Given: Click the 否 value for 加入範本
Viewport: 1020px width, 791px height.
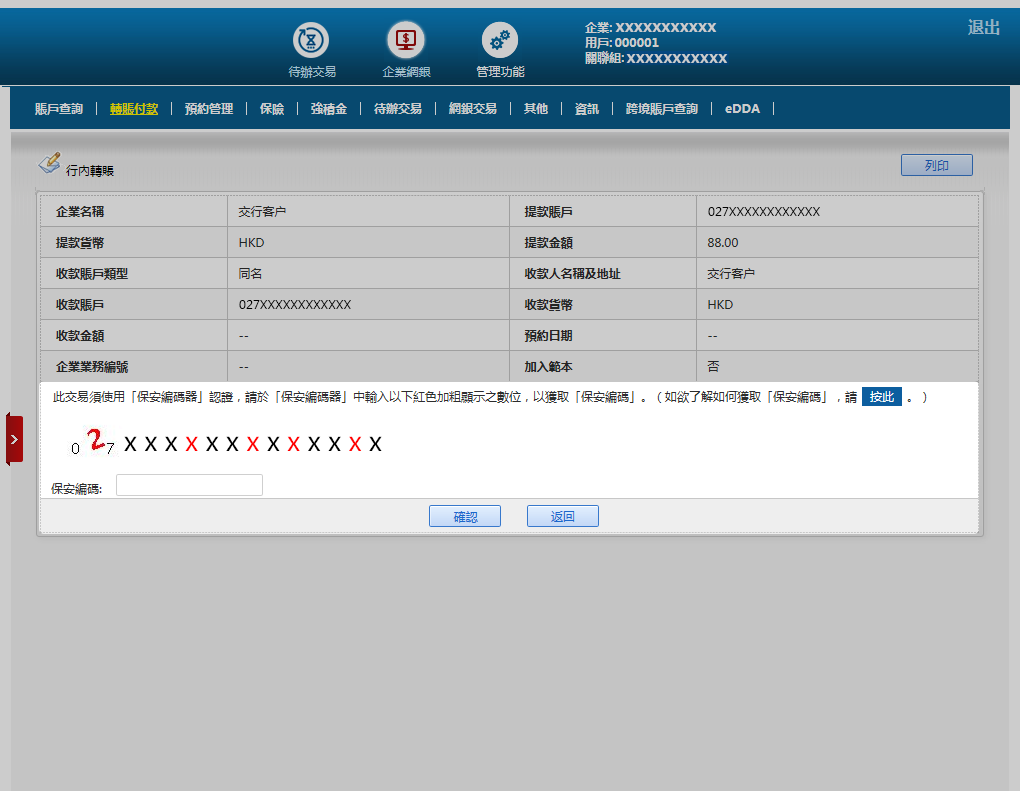Looking at the screenshot, I should [714, 366].
